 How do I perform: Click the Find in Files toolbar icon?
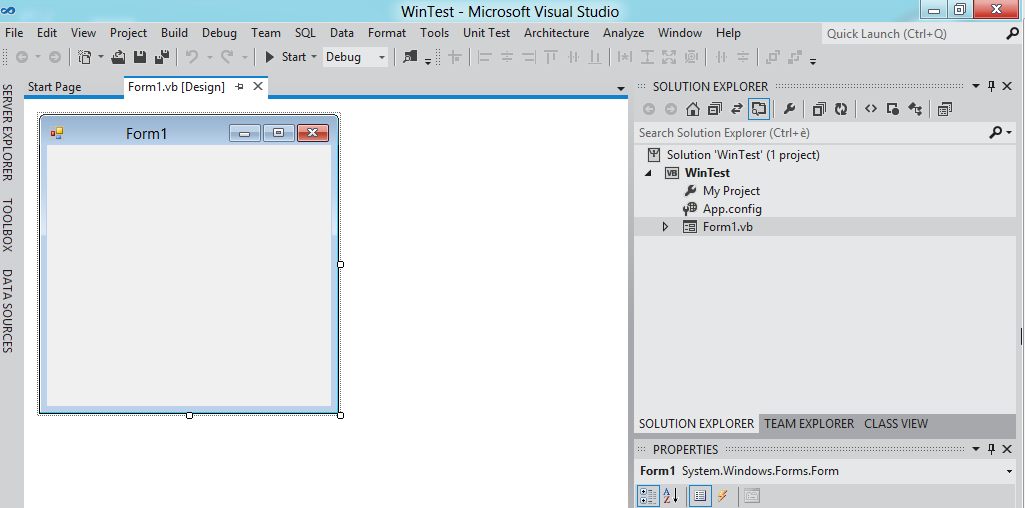[x=410, y=57]
